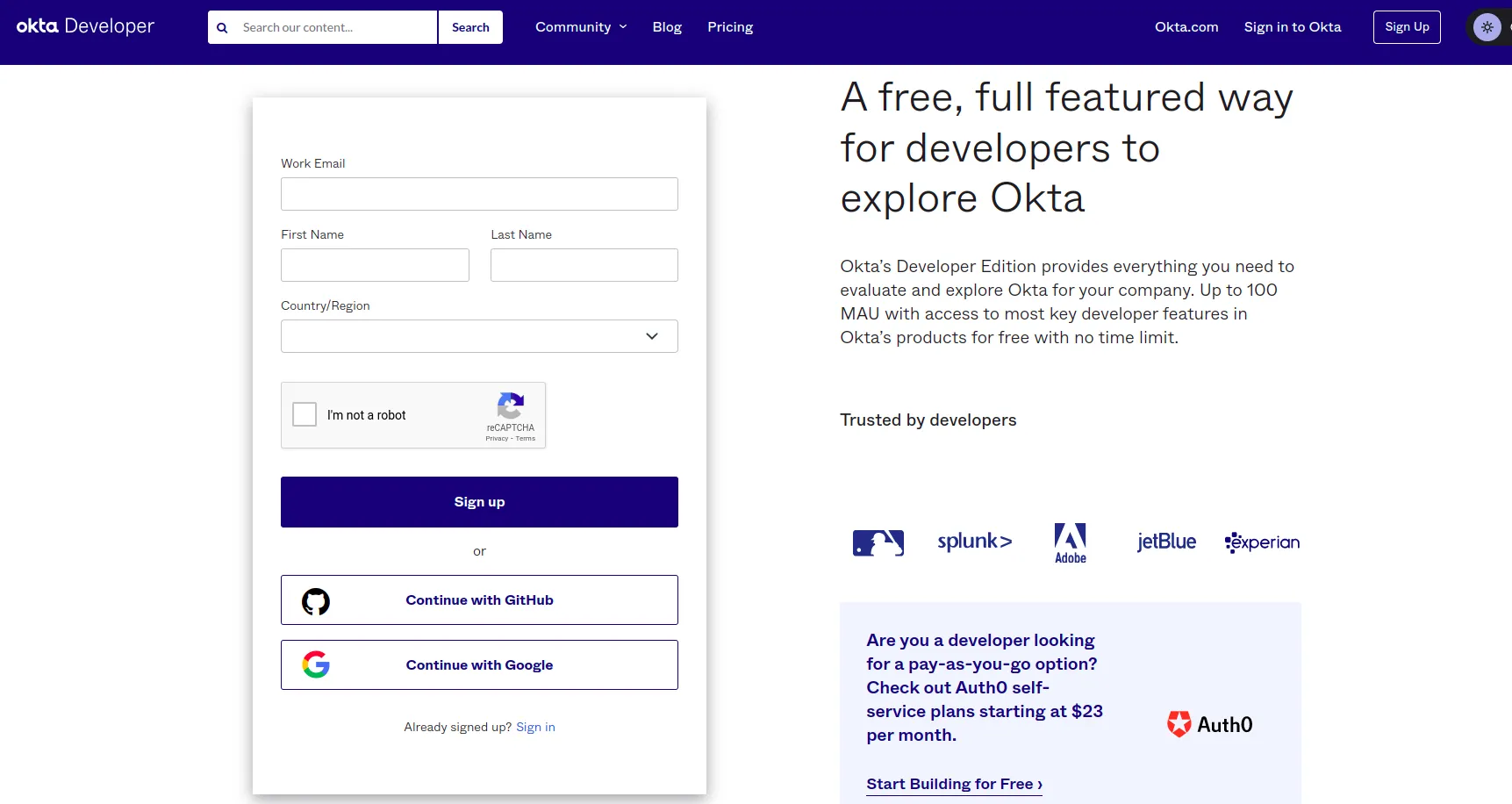Open reCAPTCHA Privacy link
The width and height of the screenshot is (1512, 804).
tap(497, 439)
